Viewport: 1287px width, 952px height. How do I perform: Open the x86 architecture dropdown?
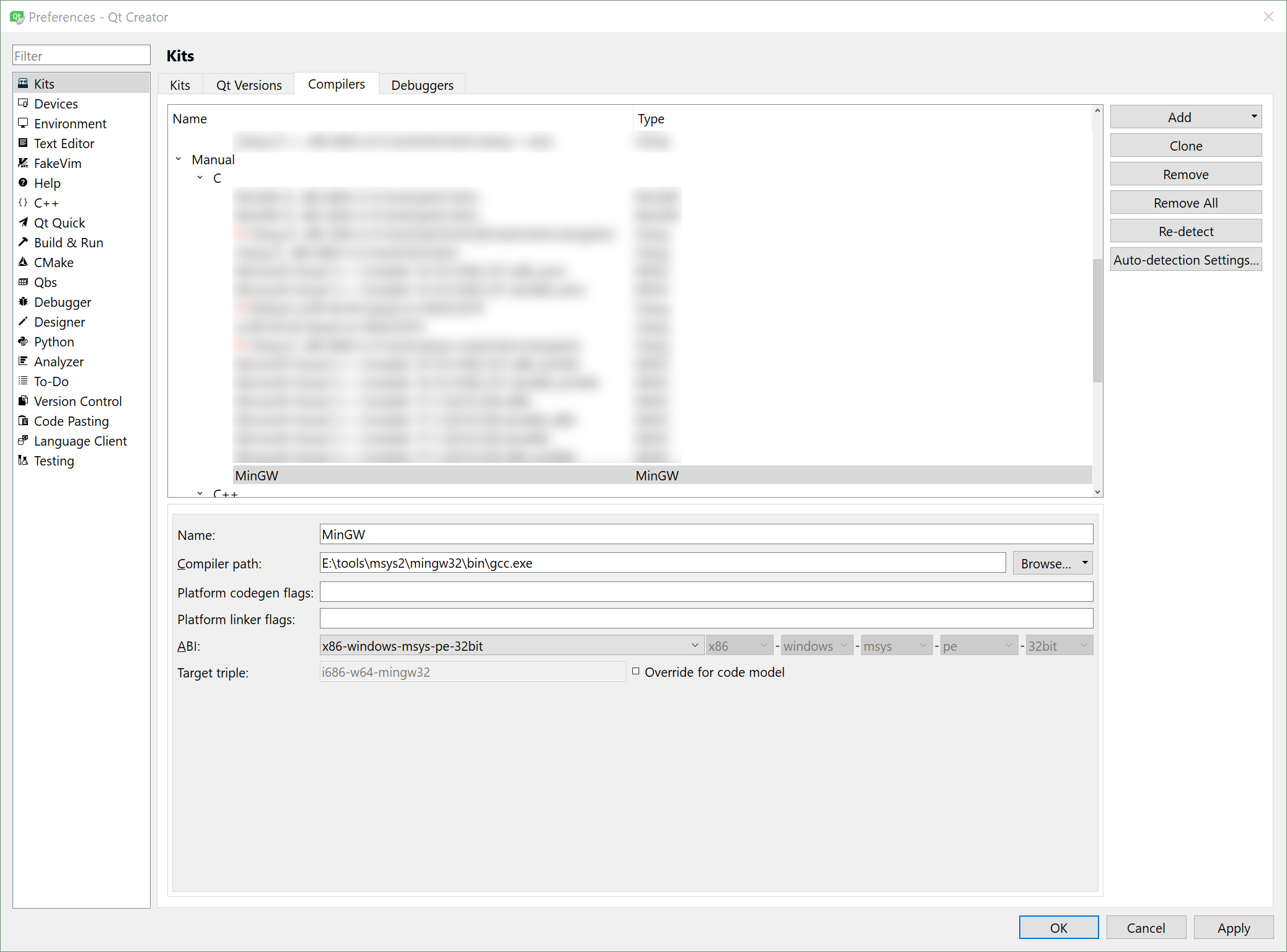[x=740, y=645]
